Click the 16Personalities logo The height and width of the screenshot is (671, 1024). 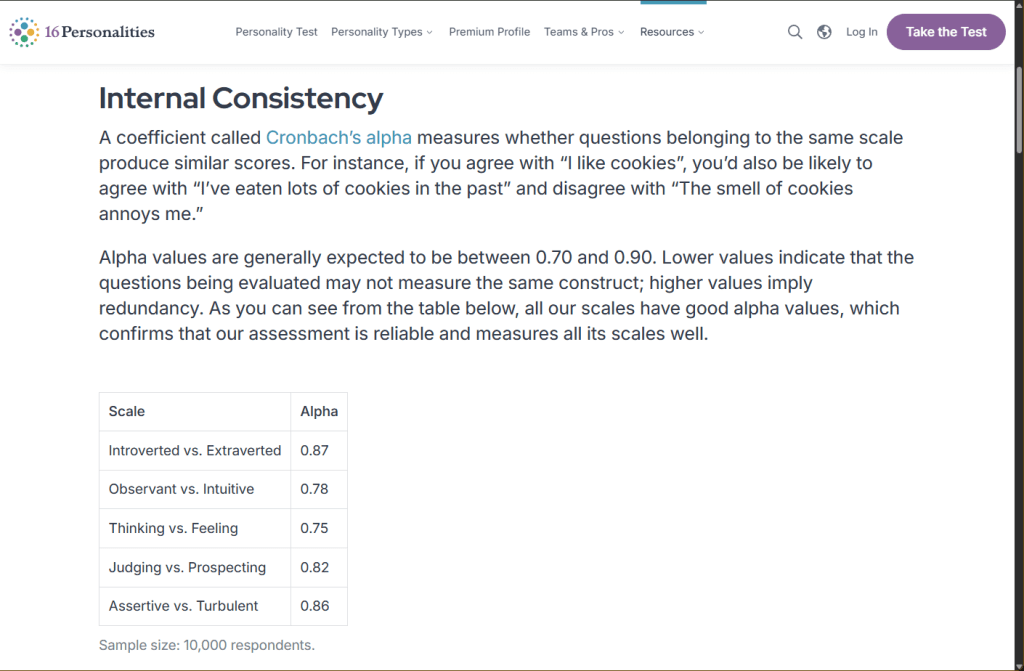point(82,32)
